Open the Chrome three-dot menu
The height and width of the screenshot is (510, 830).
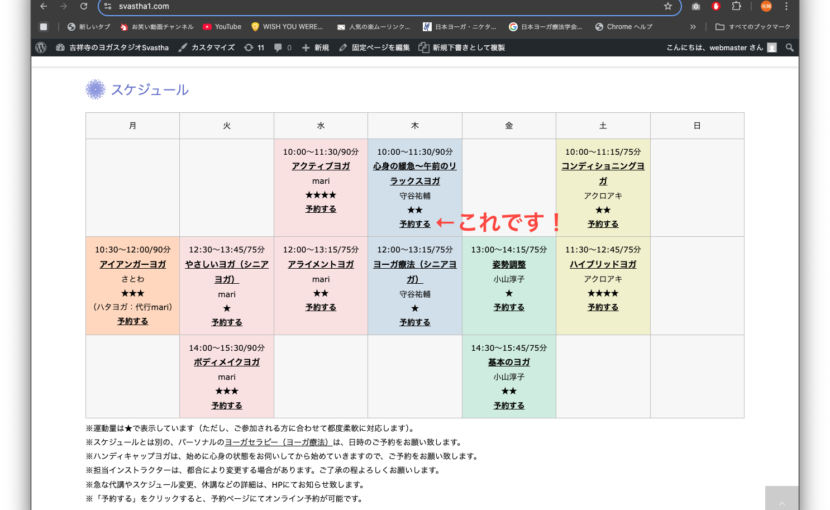coord(786,6)
